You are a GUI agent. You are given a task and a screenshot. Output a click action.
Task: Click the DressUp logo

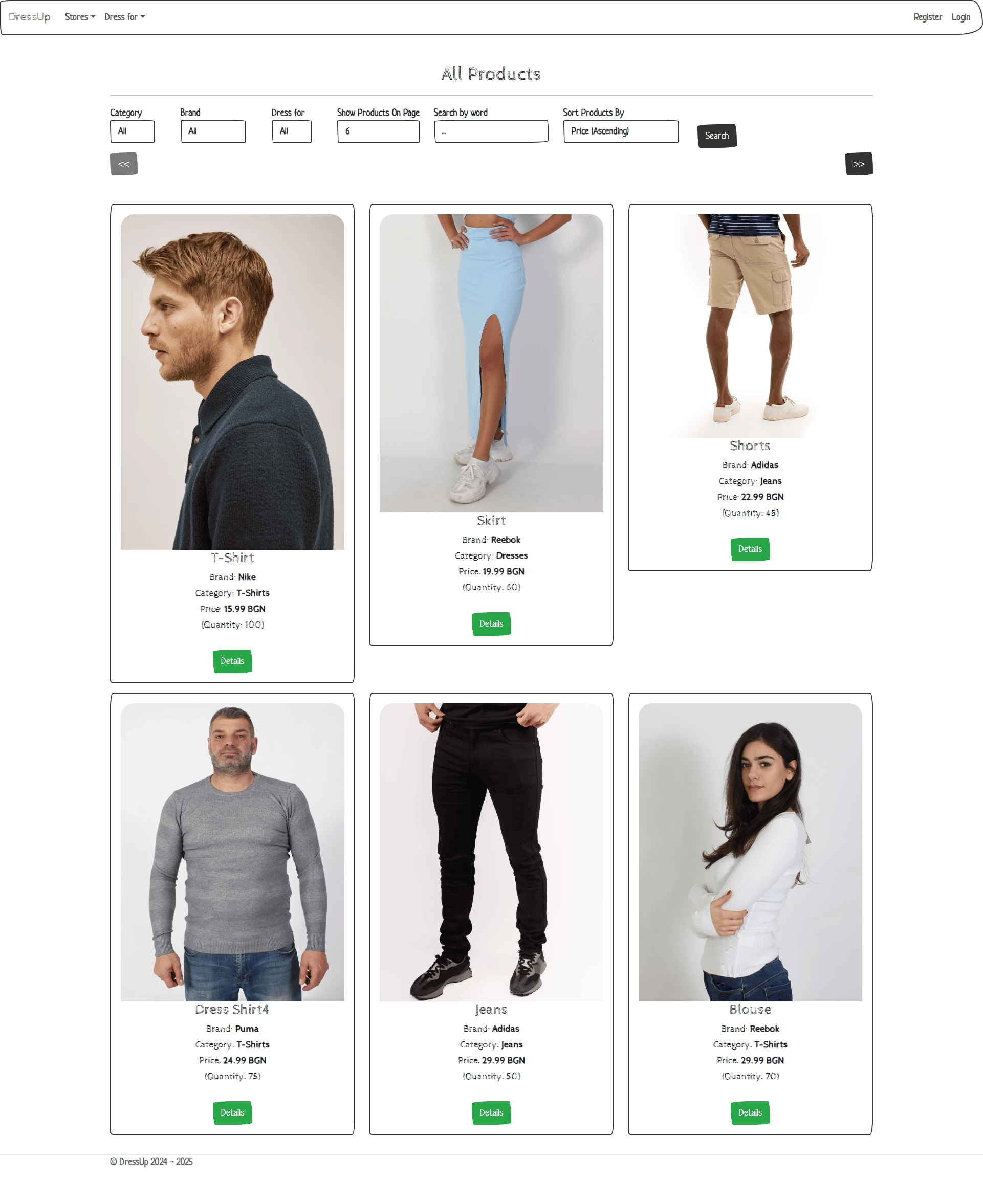(x=30, y=17)
